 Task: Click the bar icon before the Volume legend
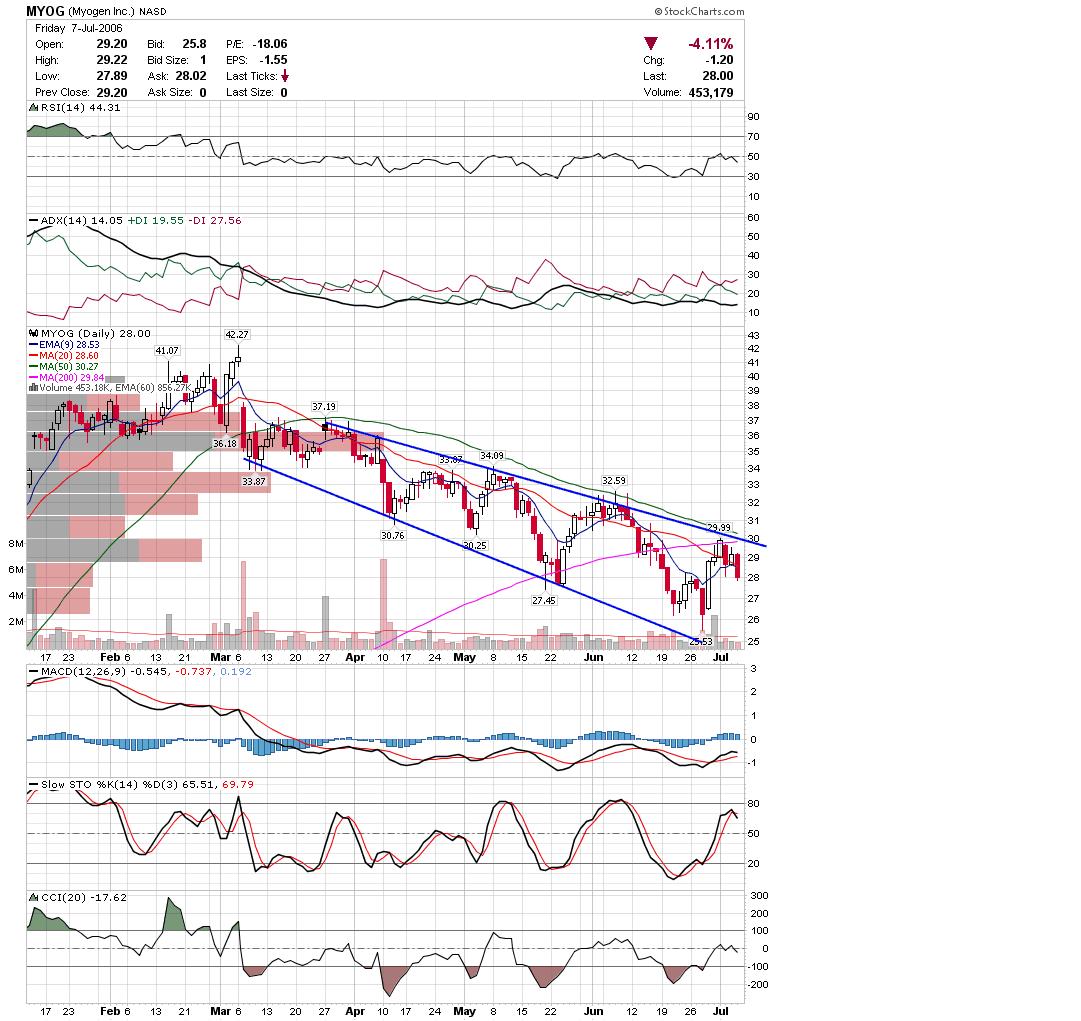[x=33, y=388]
